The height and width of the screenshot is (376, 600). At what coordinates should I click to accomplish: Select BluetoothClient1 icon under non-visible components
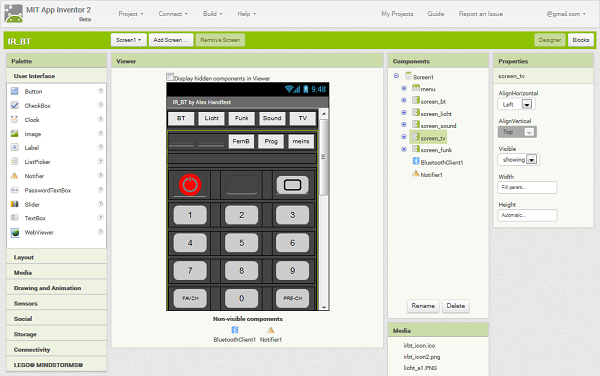pyautogui.click(x=235, y=330)
